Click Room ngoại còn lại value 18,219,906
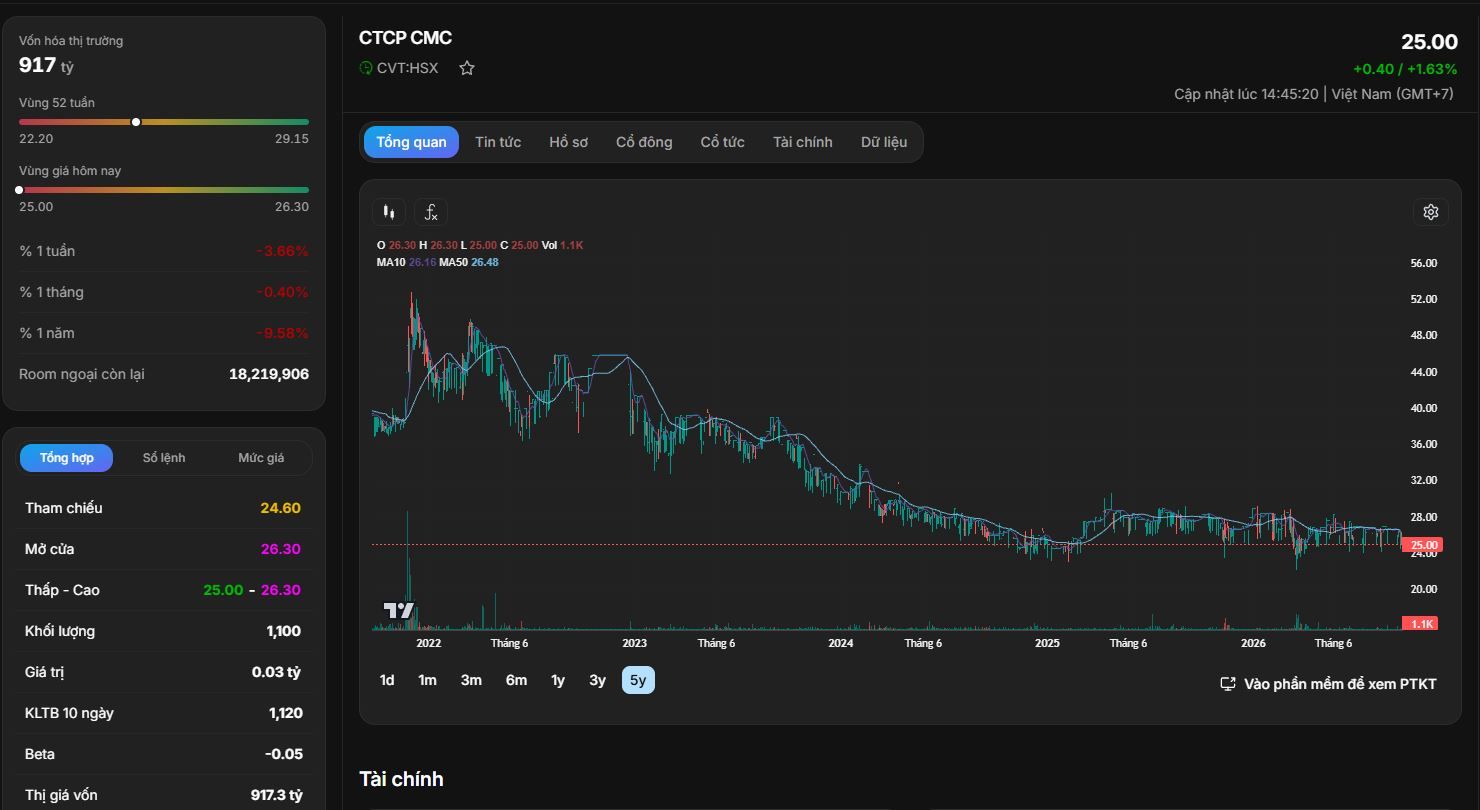The width and height of the screenshot is (1480, 810). (269, 374)
